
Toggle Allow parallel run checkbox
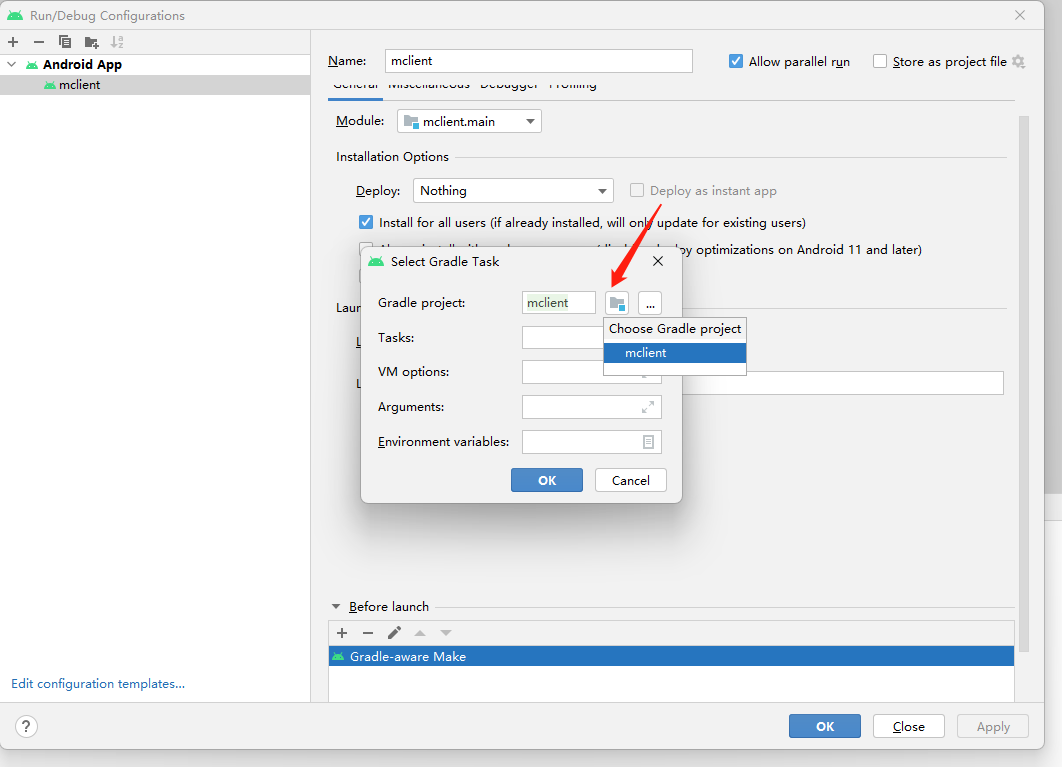click(736, 61)
